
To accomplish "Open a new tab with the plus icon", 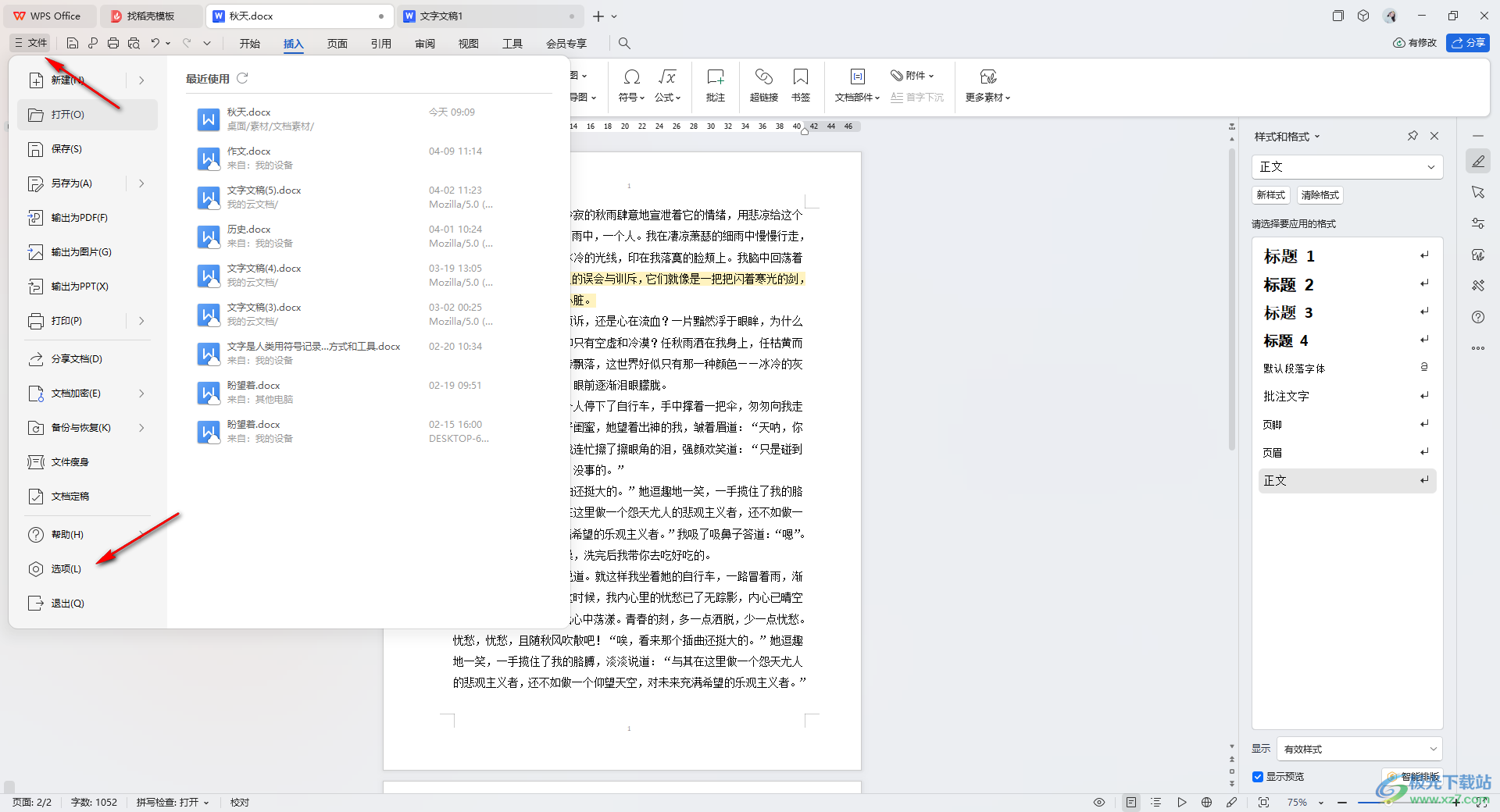I will tap(598, 16).
